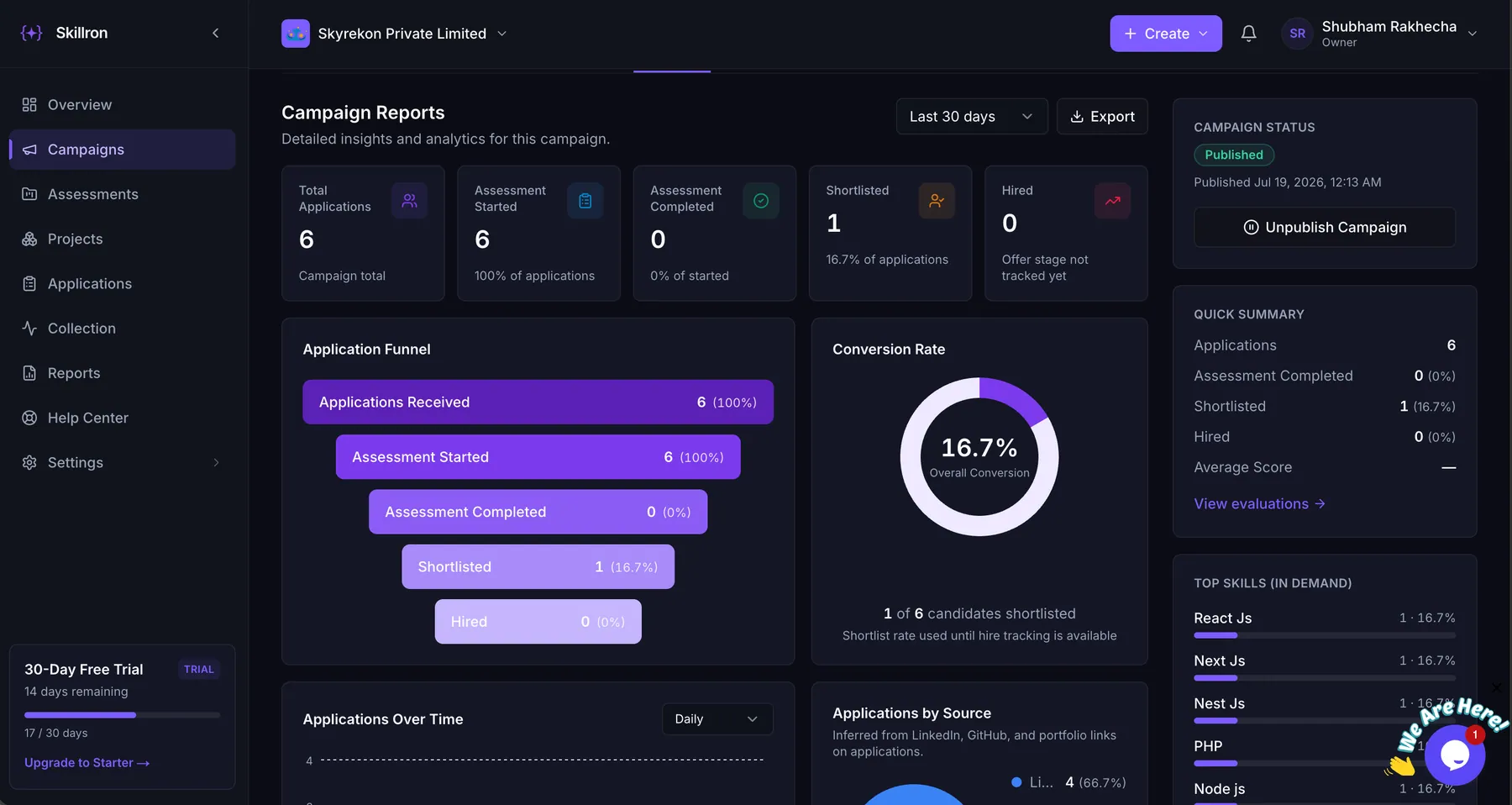Open the Create dropdown menu
1512x805 pixels.
(x=1166, y=34)
